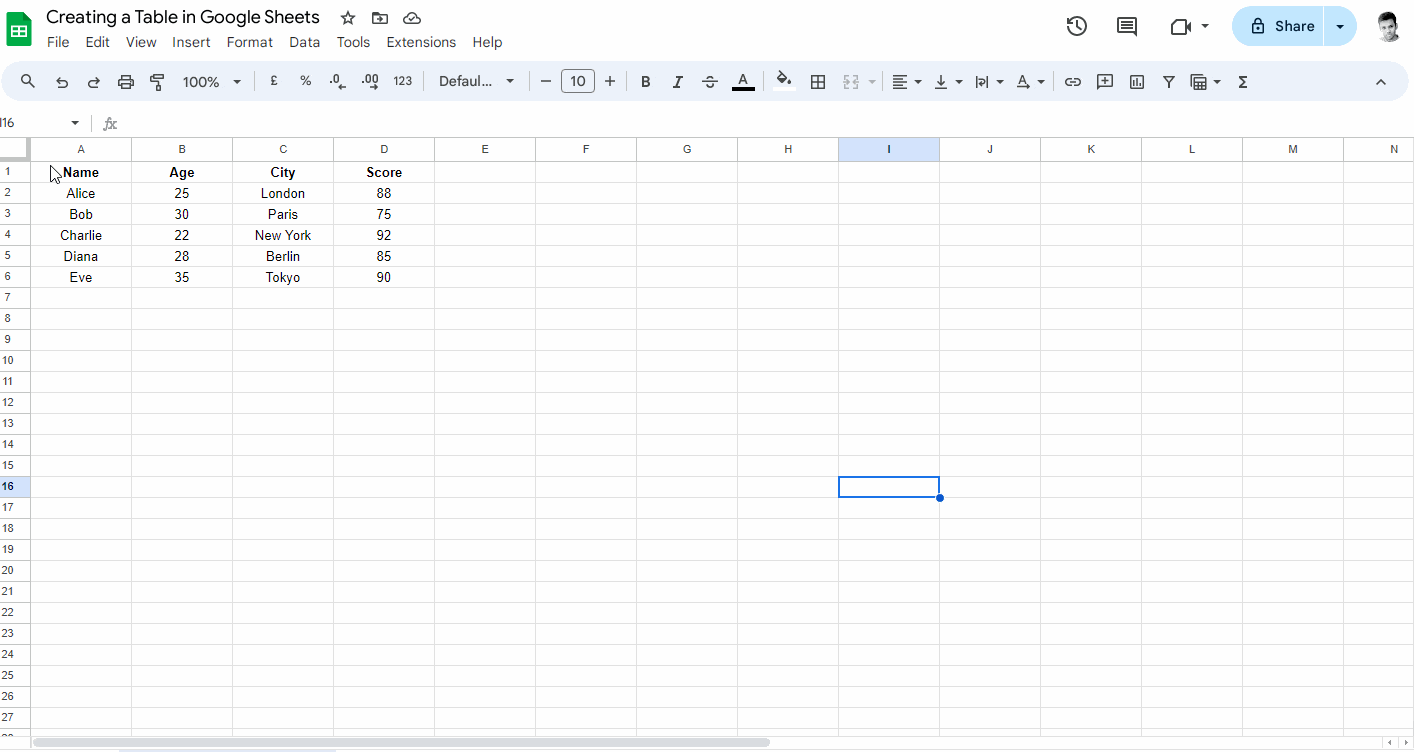Insert a comment
Viewport: 1414px width, 752px height.
pos(1104,81)
